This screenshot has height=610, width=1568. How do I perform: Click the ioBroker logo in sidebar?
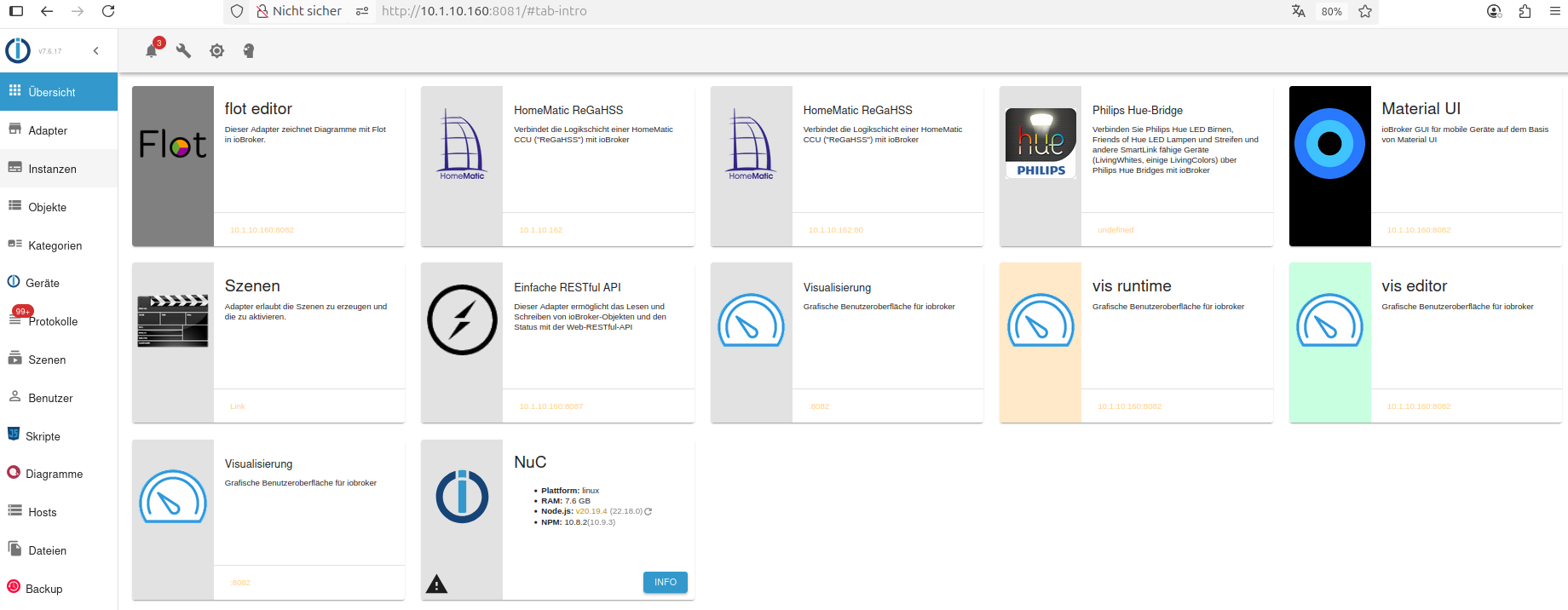18,51
